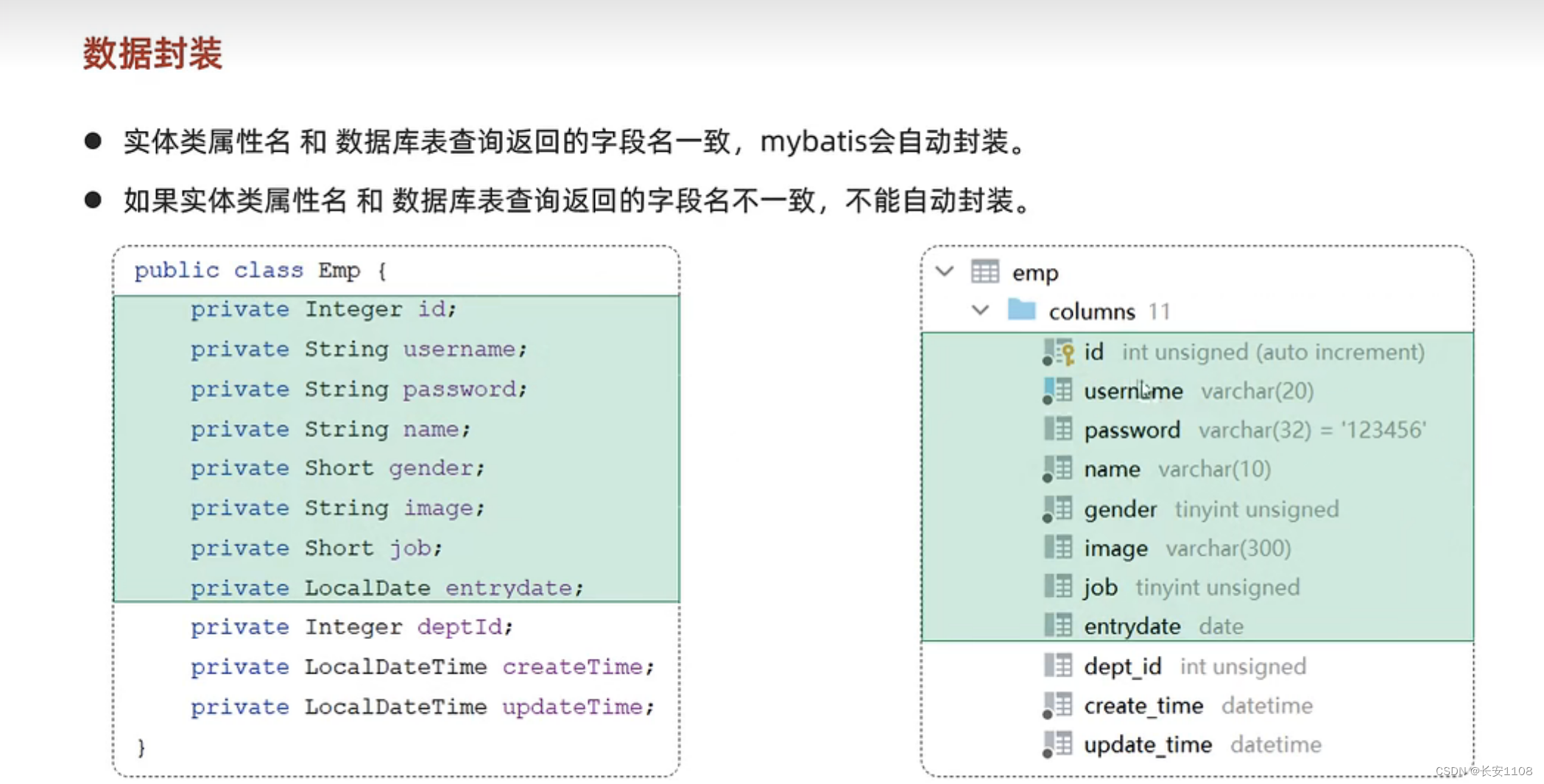Click the job column icon
Image resolution: width=1544 pixels, height=784 pixels.
point(1058,586)
